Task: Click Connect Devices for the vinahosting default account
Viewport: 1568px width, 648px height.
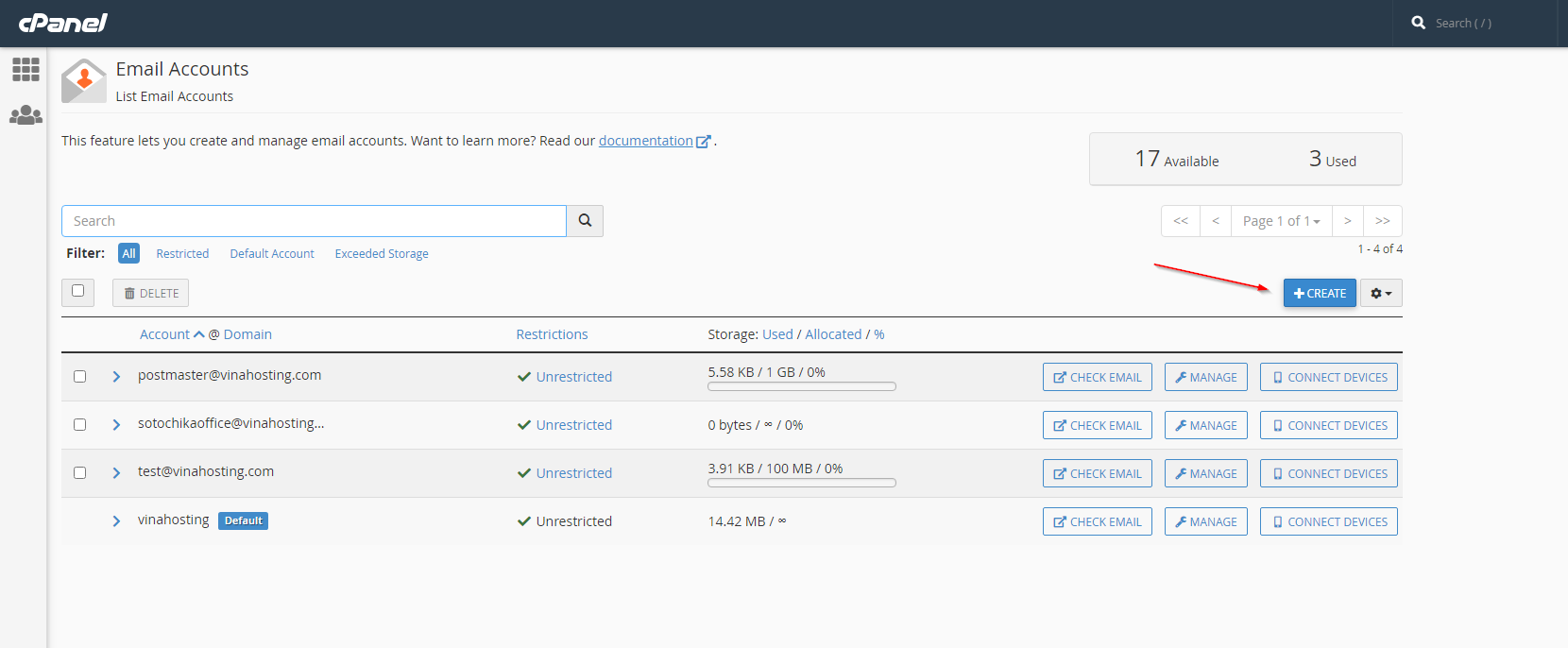Action: point(1328,521)
